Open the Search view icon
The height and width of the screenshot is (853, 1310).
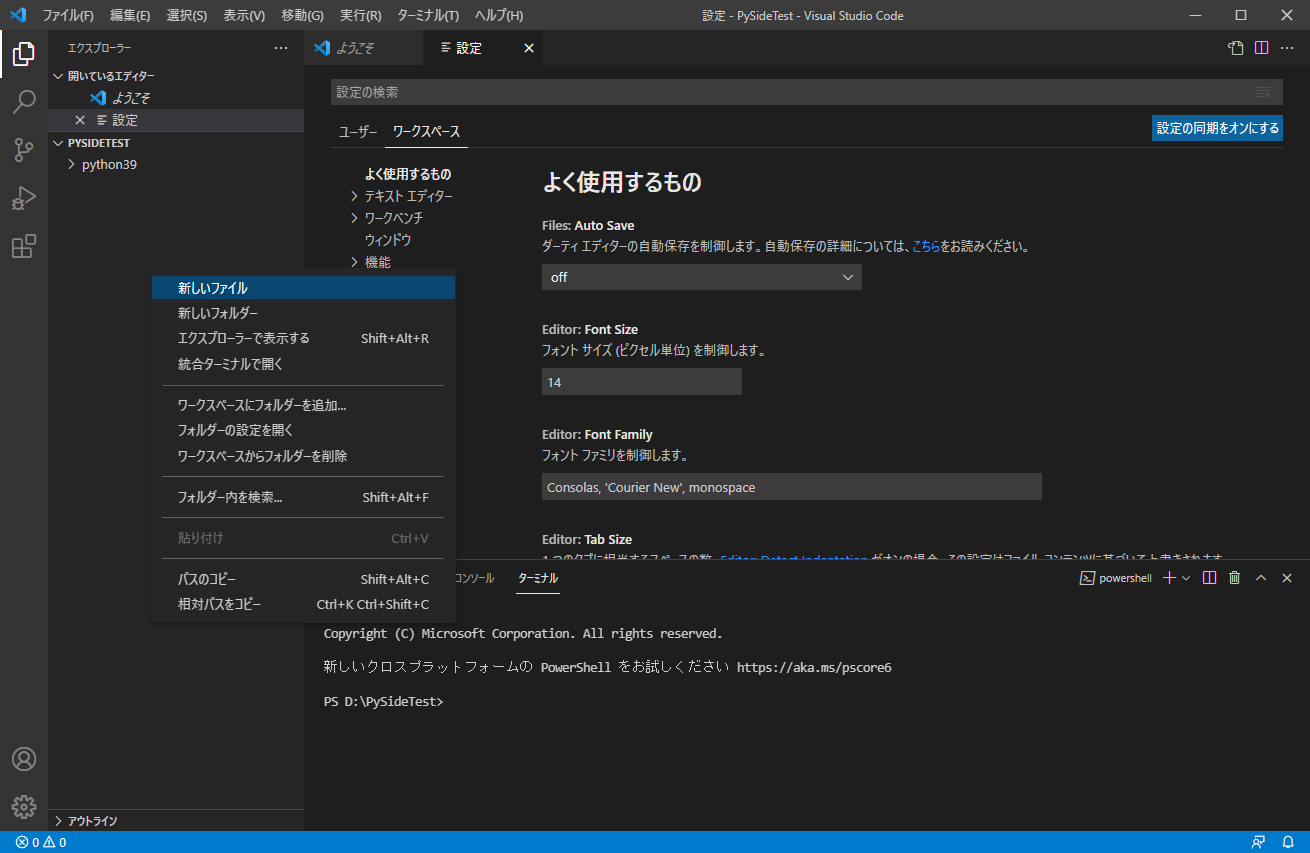(24, 102)
